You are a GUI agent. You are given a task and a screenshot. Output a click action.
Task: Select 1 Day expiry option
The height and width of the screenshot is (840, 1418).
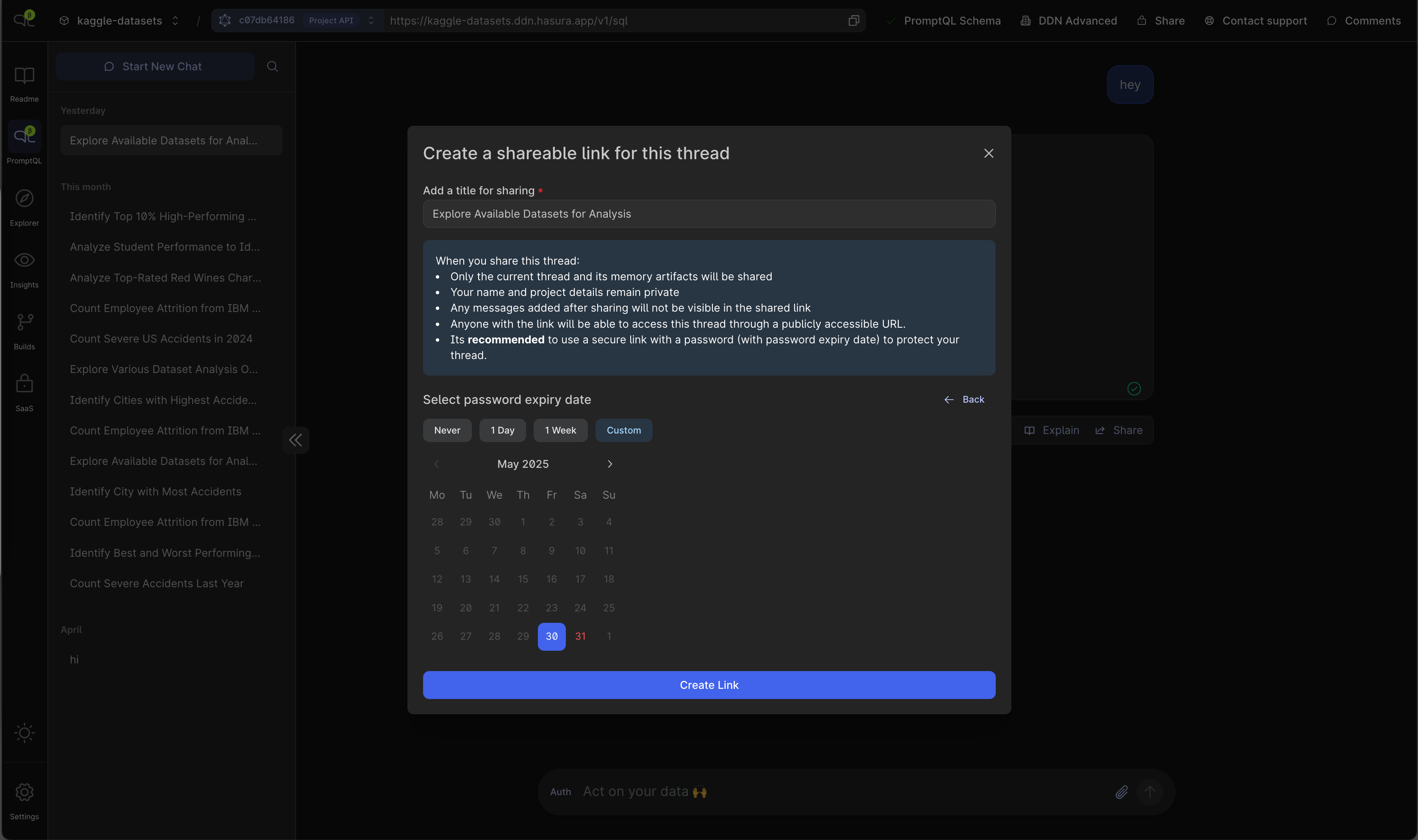tap(502, 430)
